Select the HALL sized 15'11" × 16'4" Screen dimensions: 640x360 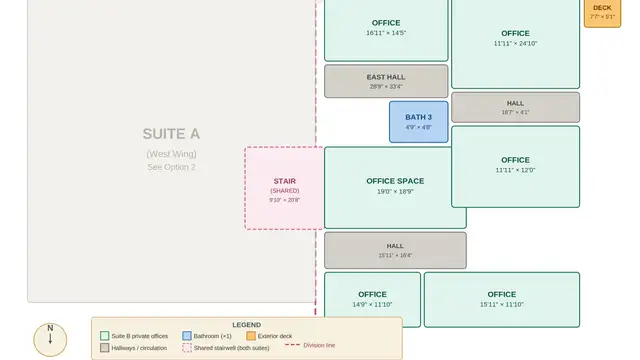click(395, 250)
